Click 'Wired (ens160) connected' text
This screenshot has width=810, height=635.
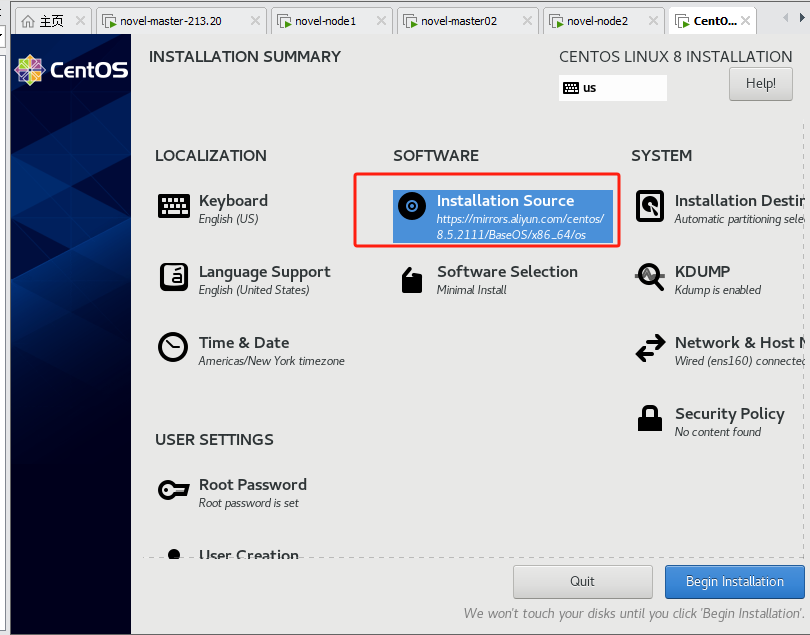pyautogui.click(x=739, y=361)
